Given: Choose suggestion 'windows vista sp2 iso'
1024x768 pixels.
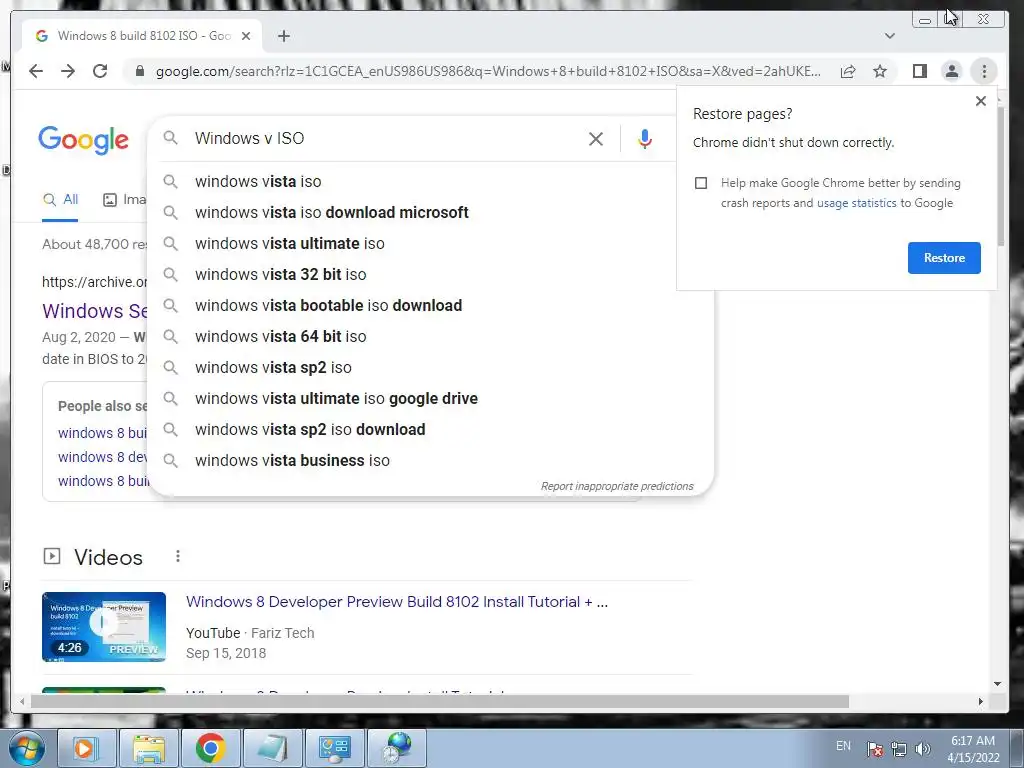Looking at the screenshot, I should 431,368.
